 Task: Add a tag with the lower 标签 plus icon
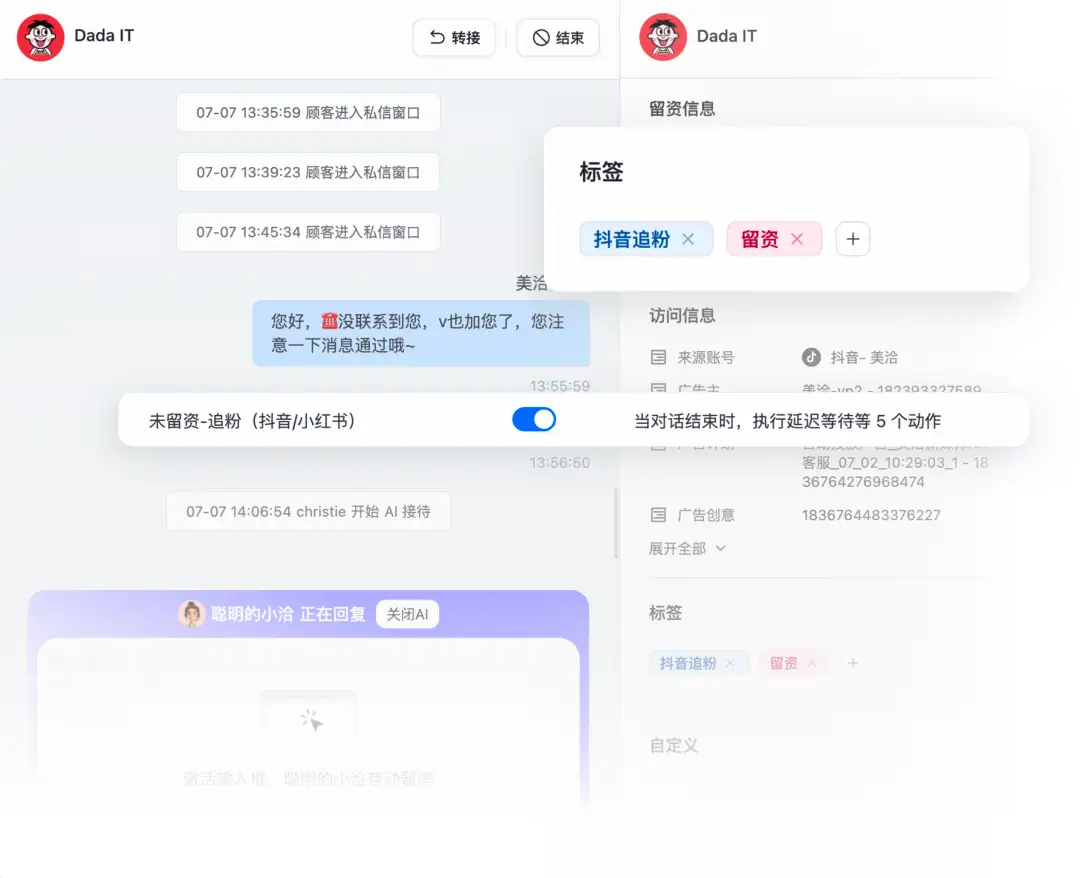853,663
